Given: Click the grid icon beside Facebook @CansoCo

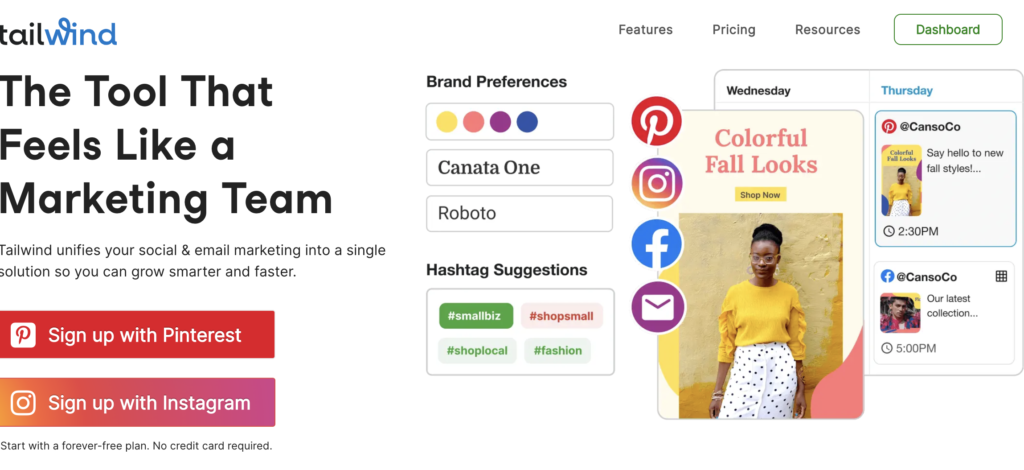Looking at the screenshot, I should click(x=1001, y=276).
